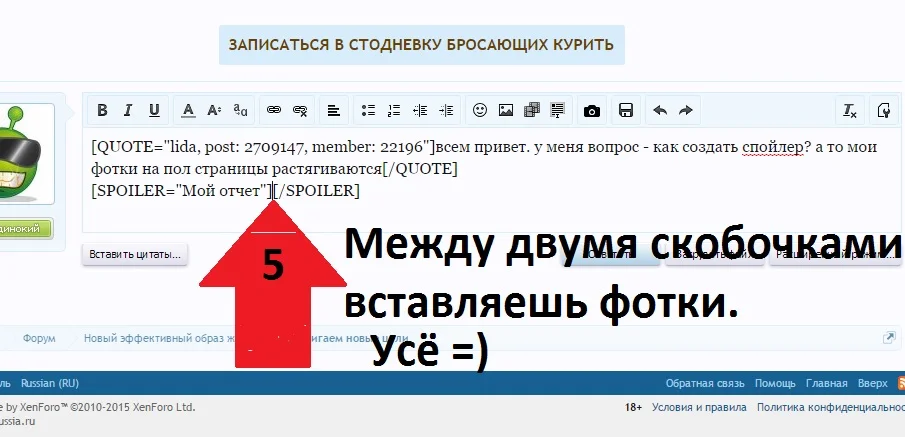Change language via 'Russian (RU)' link
Viewport: 905px width, 437px height.
click(x=50, y=383)
